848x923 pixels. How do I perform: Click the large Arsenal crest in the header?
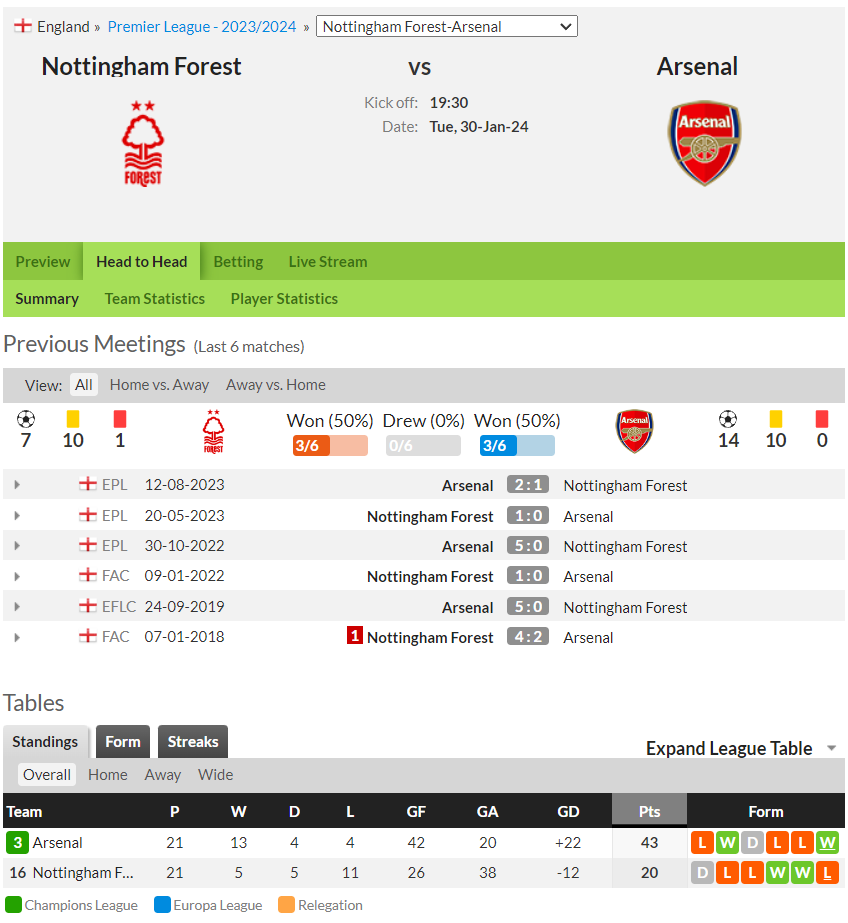704,143
